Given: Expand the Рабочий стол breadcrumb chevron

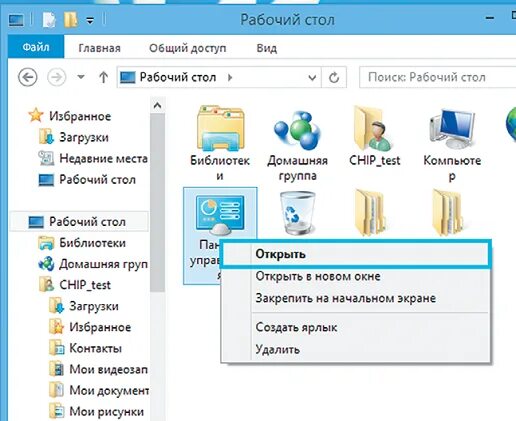Looking at the screenshot, I should click(x=230, y=78).
